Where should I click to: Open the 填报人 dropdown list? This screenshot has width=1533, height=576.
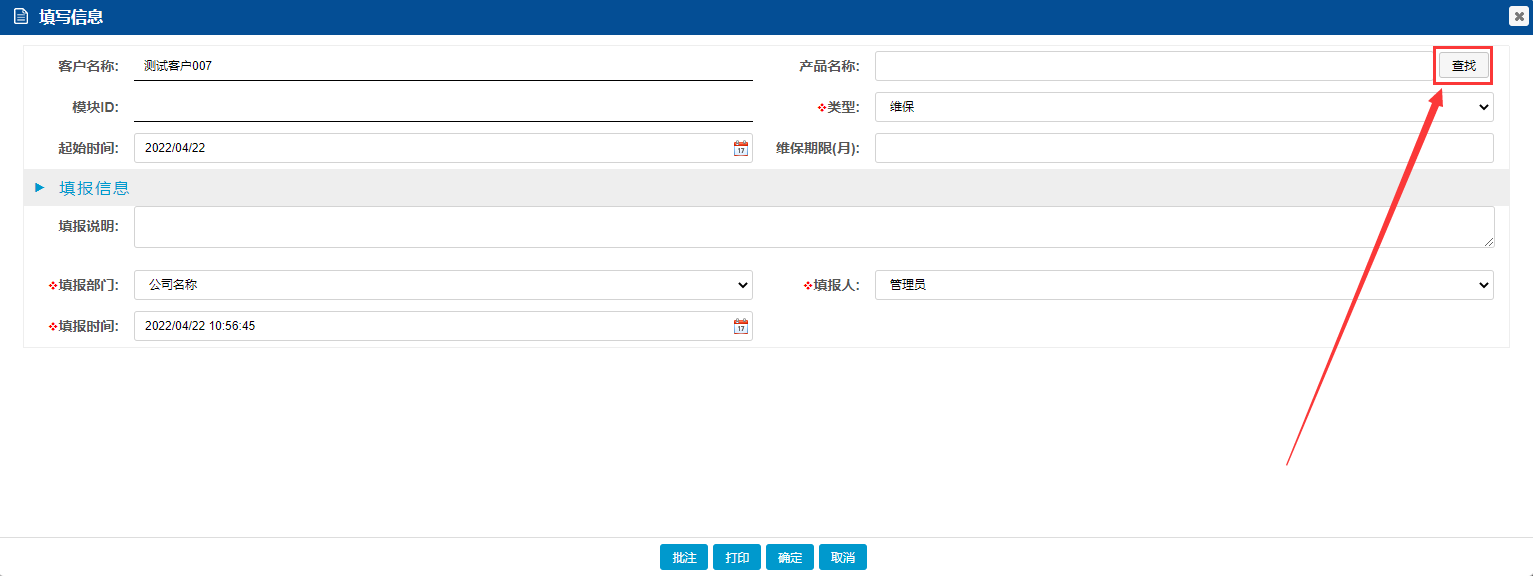coord(1183,285)
